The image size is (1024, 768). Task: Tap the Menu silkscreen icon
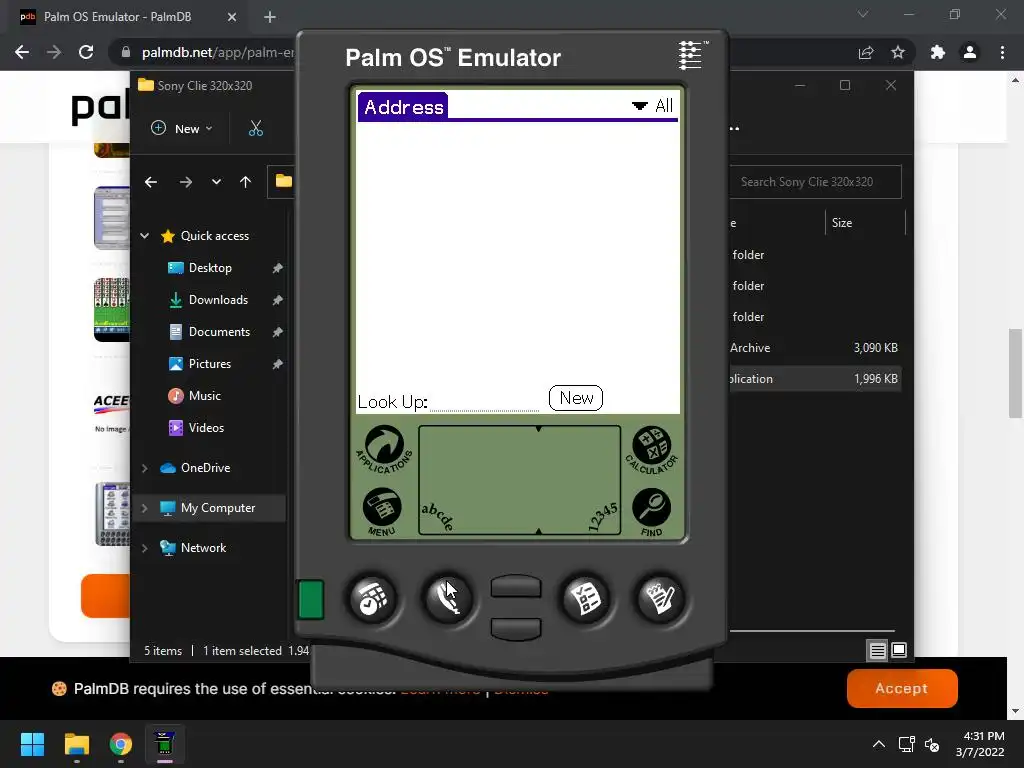click(x=382, y=511)
